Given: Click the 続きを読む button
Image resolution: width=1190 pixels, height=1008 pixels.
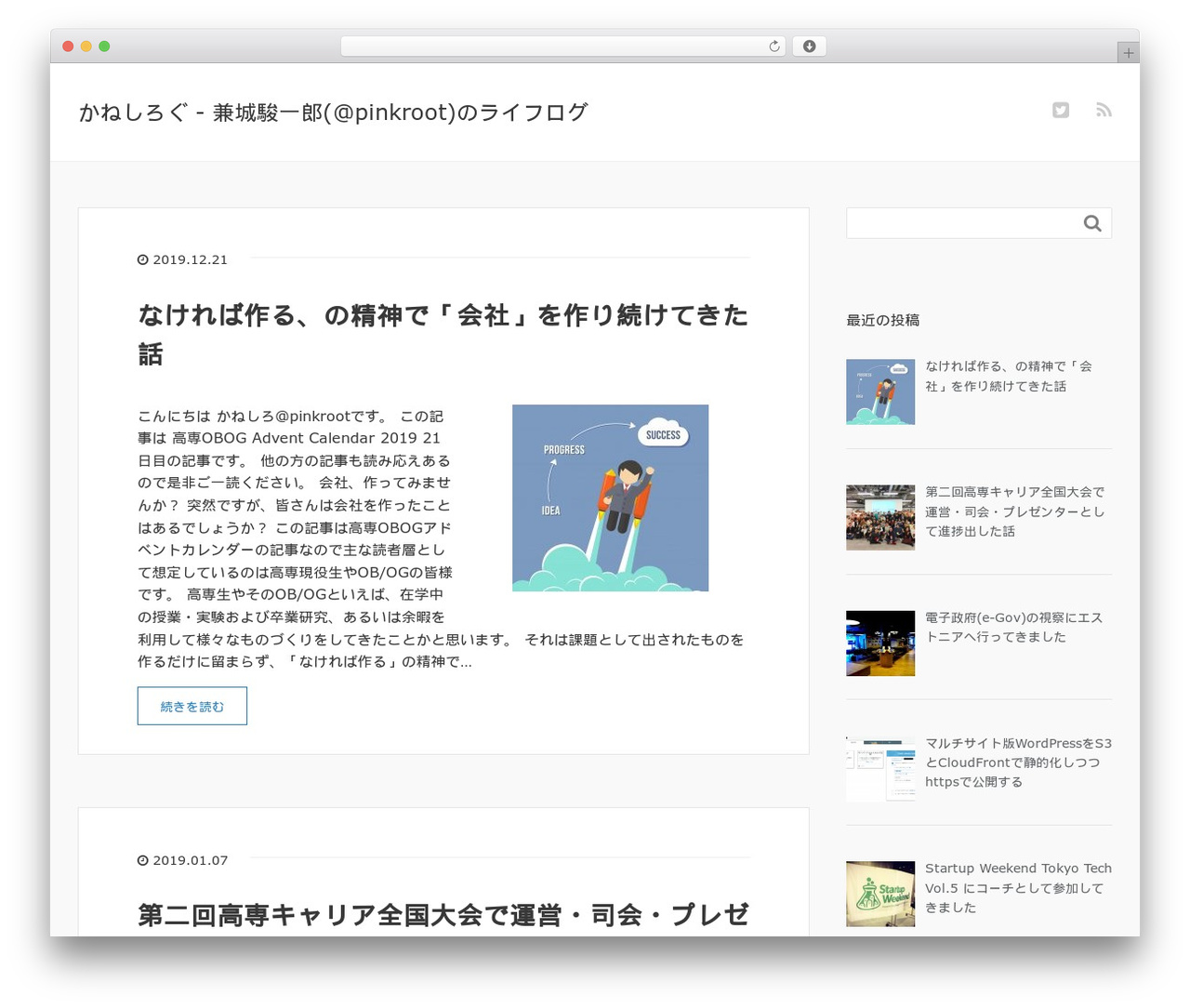Looking at the screenshot, I should [x=192, y=706].
